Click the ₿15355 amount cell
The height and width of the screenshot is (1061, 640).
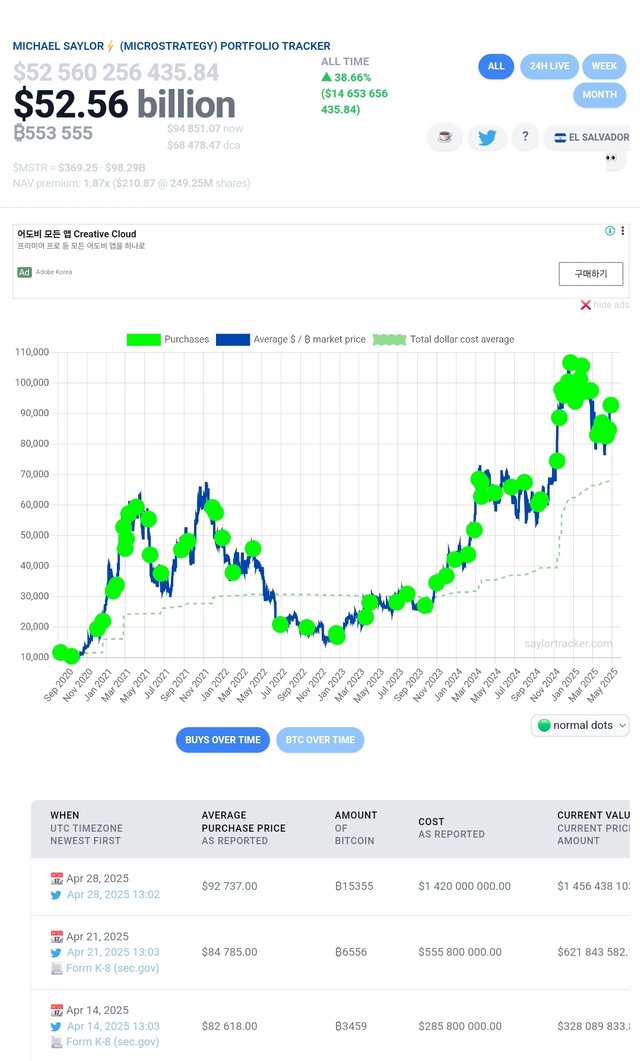tap(354, 886)
